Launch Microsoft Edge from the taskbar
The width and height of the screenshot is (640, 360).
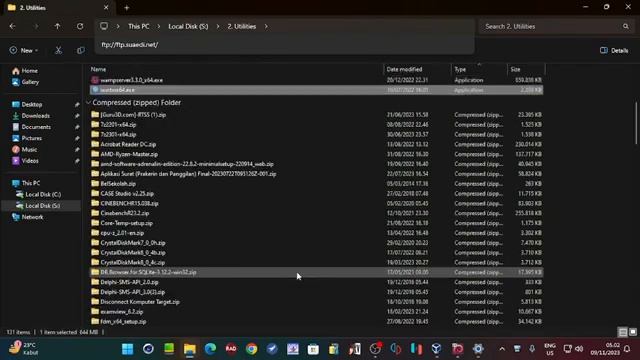pos(210,349)
